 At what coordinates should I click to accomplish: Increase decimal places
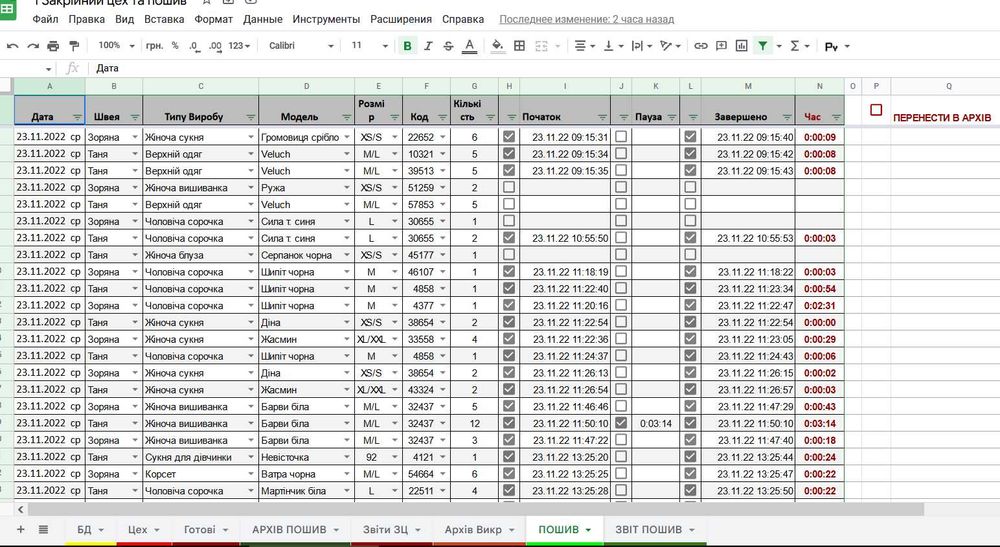(x=215, y=46)
